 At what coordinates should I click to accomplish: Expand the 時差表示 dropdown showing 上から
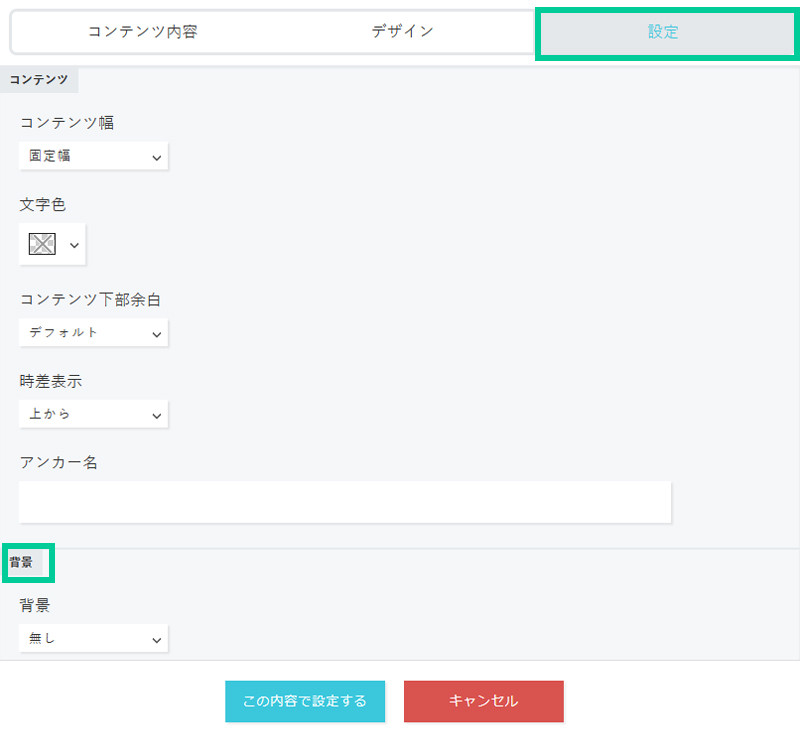click(x=94, y=414)
